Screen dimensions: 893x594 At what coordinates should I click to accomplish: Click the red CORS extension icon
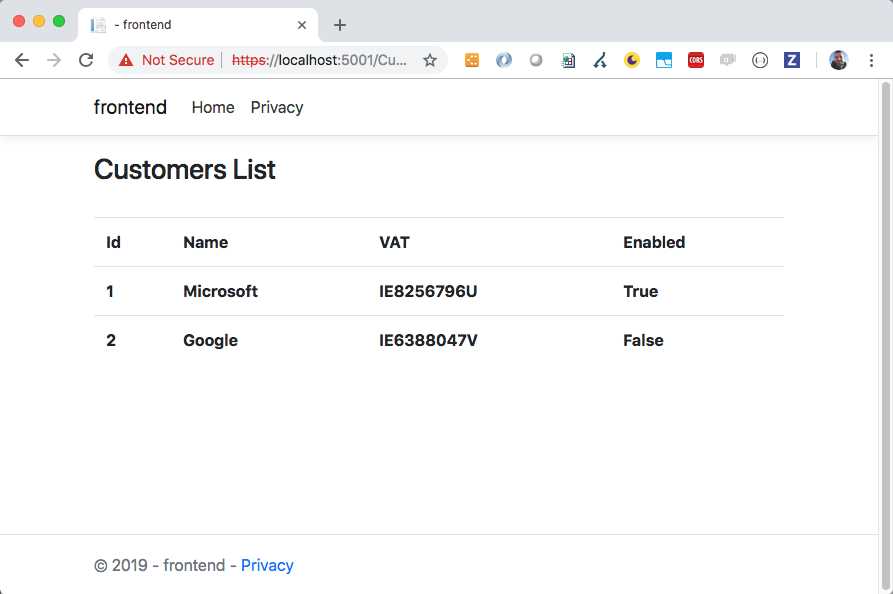coord(696,60)
